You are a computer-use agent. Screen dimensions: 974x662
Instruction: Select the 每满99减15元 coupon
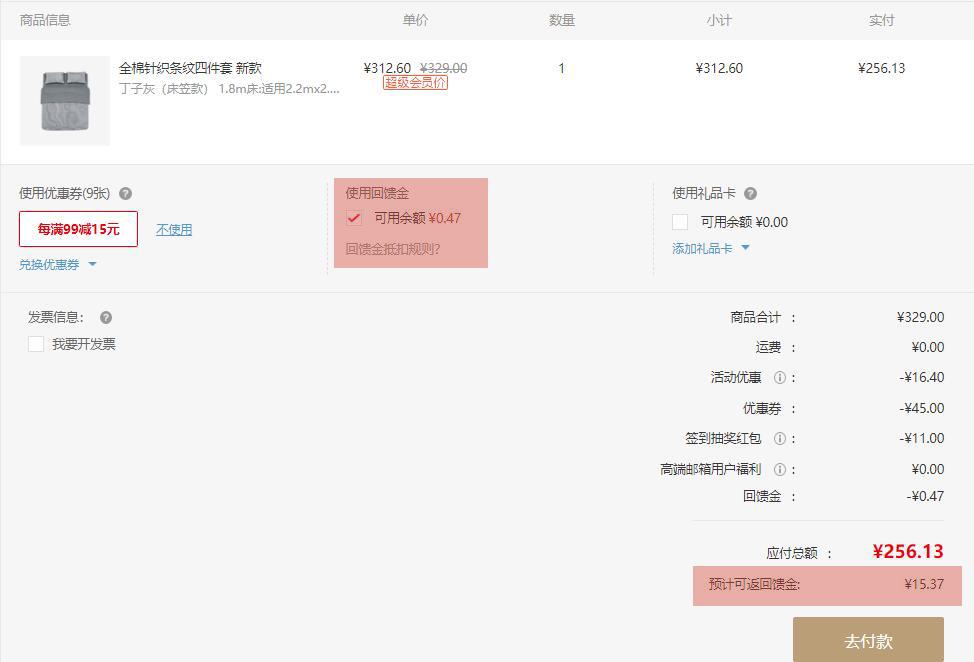[x=77, y=229]
